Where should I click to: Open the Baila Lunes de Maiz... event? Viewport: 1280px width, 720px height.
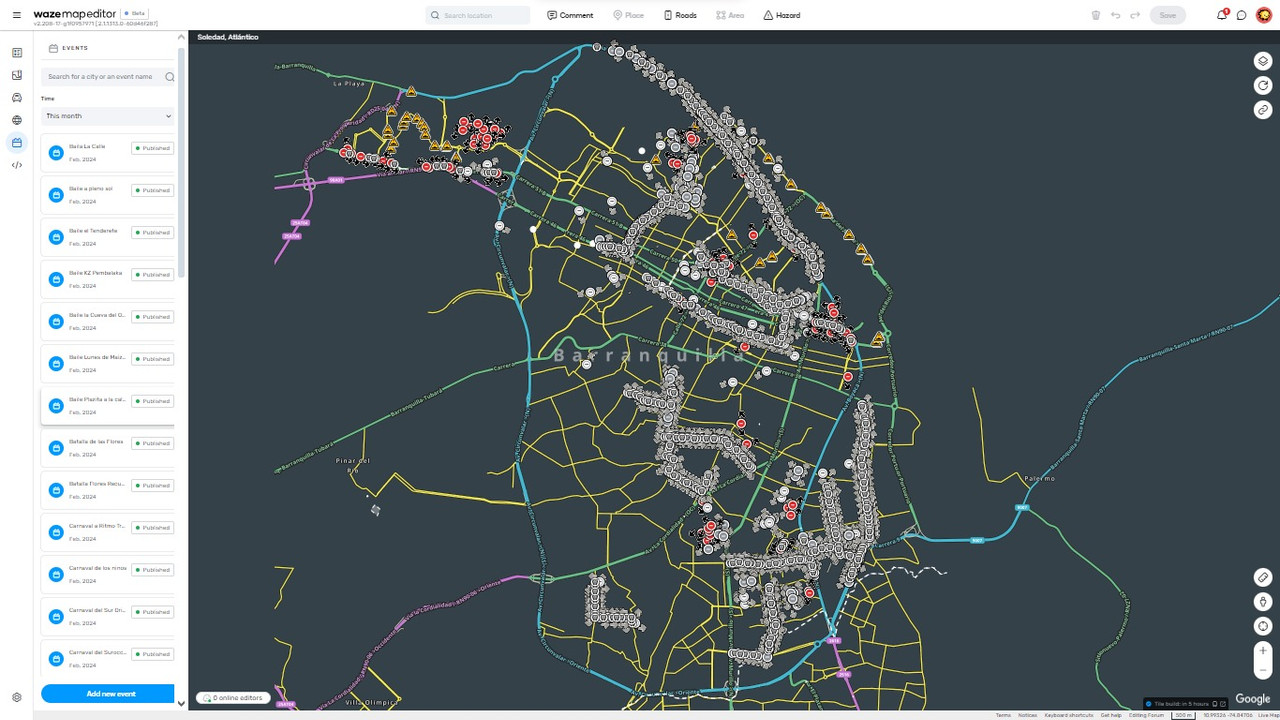pos(108,363)
